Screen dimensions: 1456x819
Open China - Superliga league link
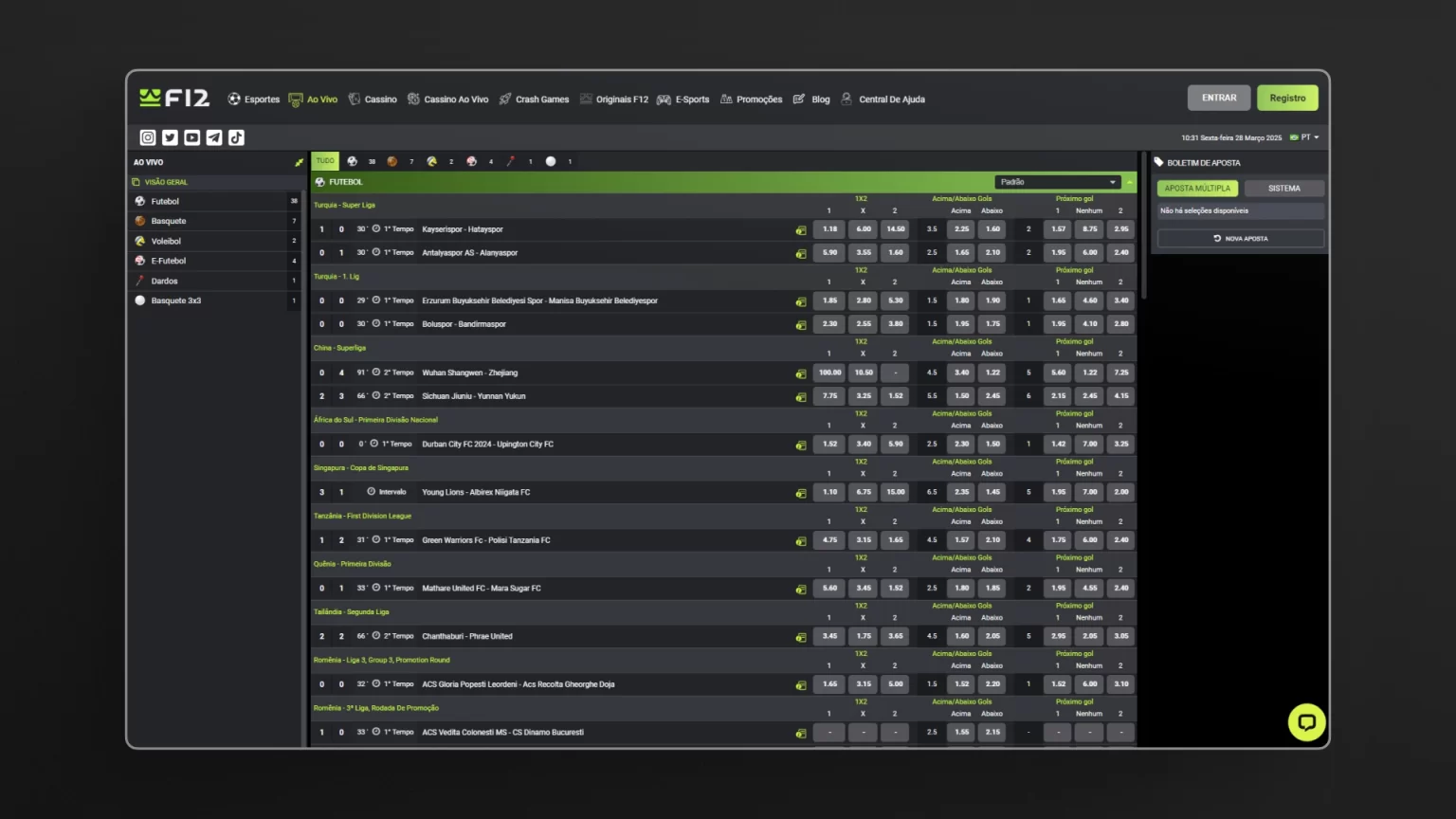coord(340,348)
